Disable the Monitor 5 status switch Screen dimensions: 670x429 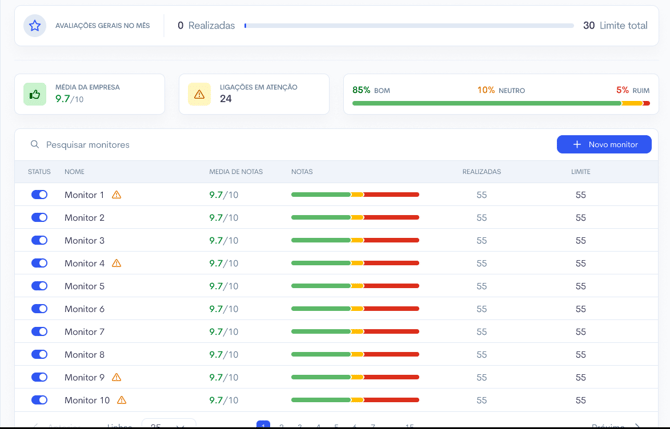[x=39, y=286]
